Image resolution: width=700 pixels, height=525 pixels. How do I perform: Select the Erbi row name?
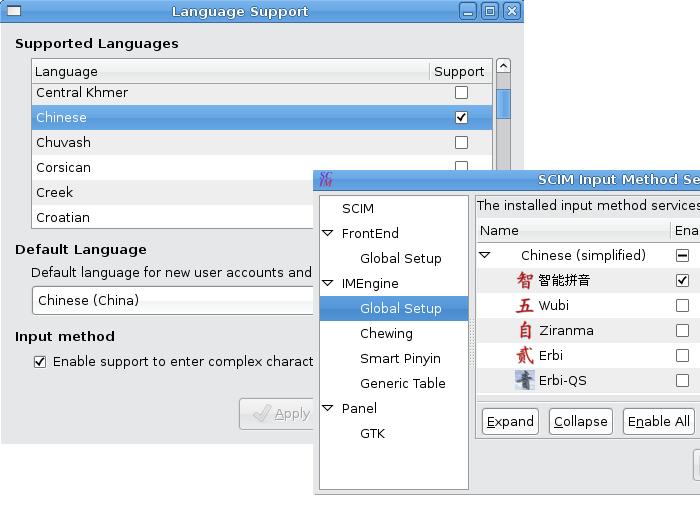[550, 355]
